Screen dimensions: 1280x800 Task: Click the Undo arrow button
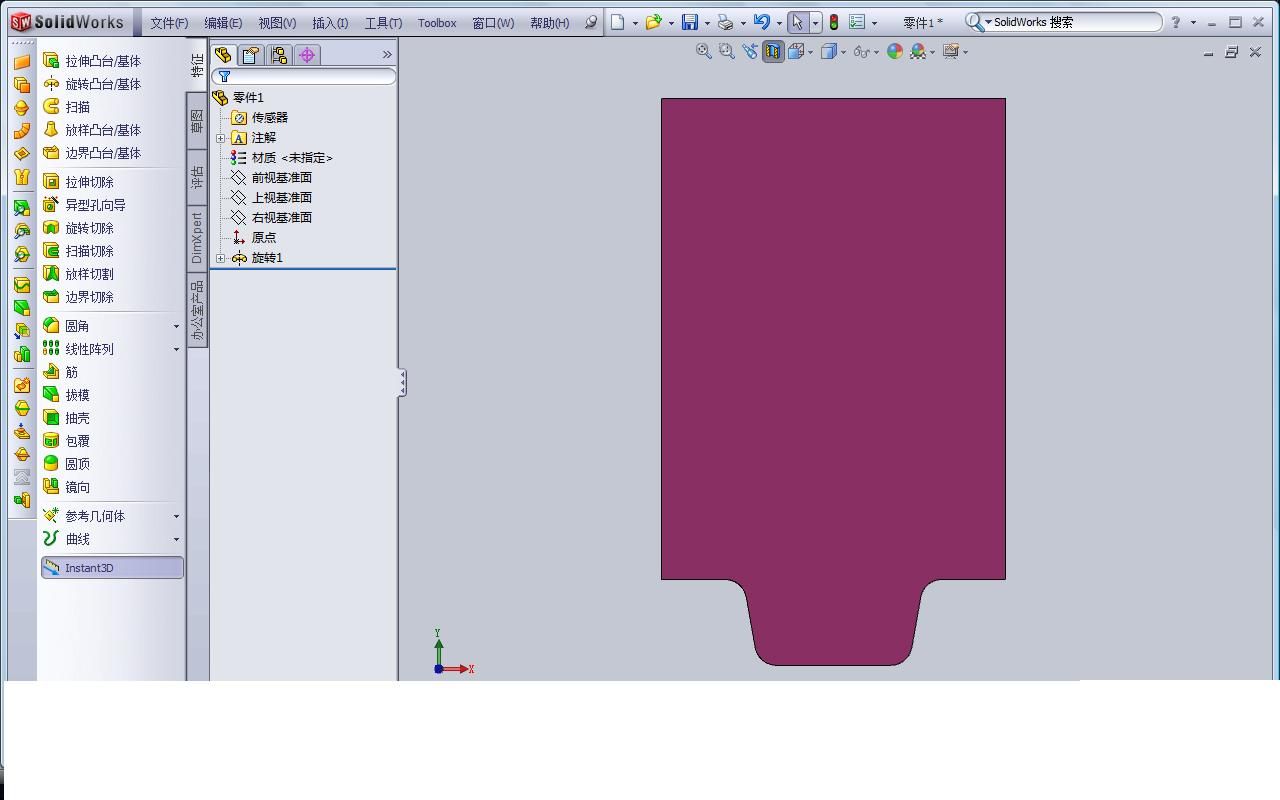(x=762, y=22)
